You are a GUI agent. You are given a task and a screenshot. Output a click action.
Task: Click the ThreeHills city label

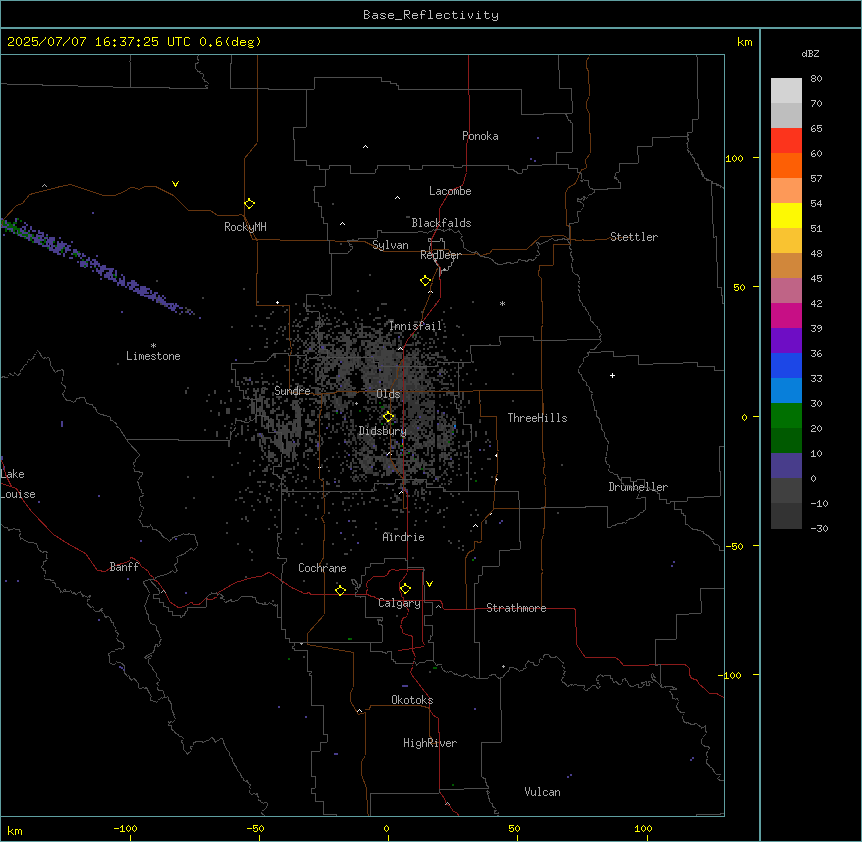tap(537, 418)
